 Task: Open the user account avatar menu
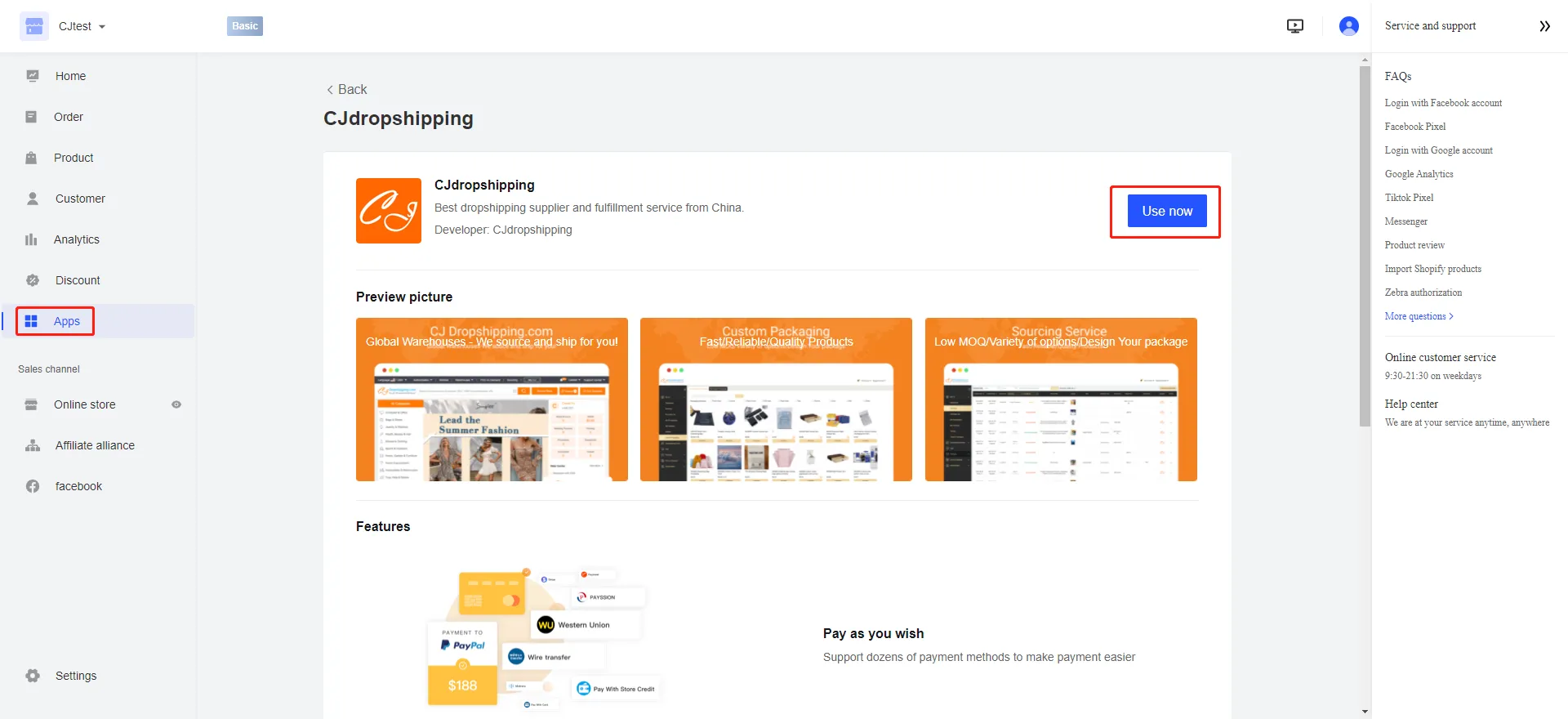tap(1348, 26)
